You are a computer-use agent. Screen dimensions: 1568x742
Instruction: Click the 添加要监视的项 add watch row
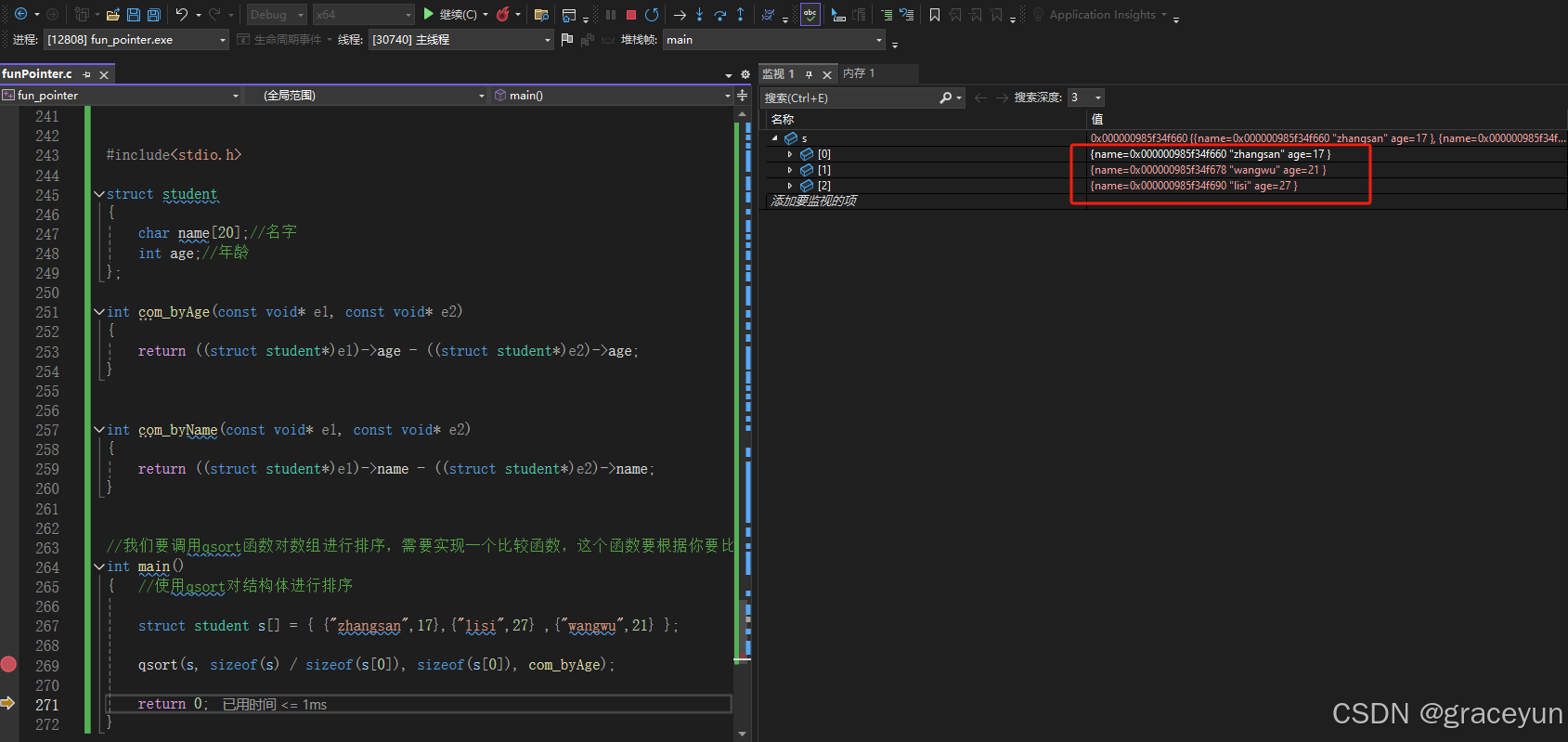814,201
